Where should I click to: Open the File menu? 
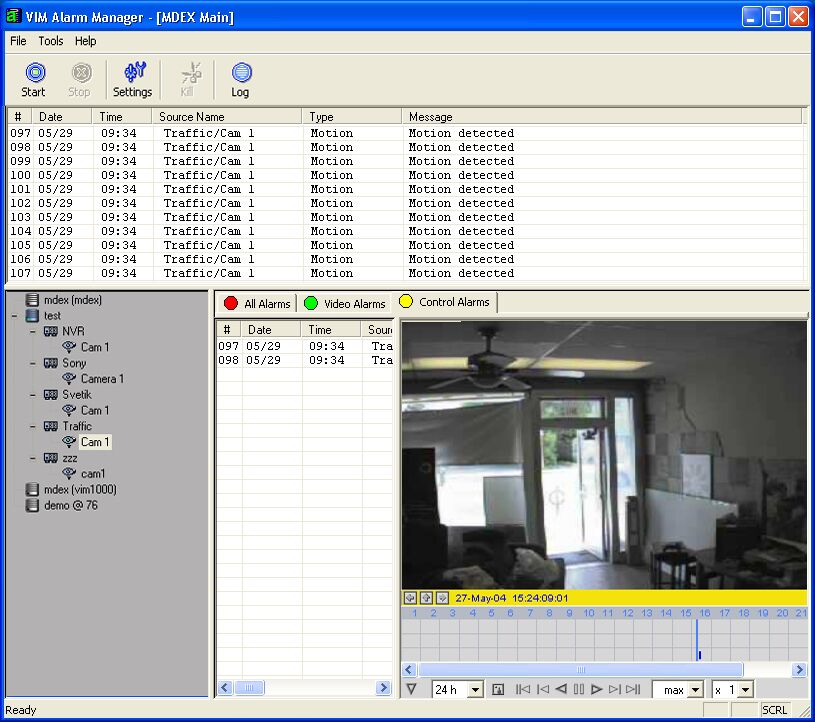tap(18, 41)
